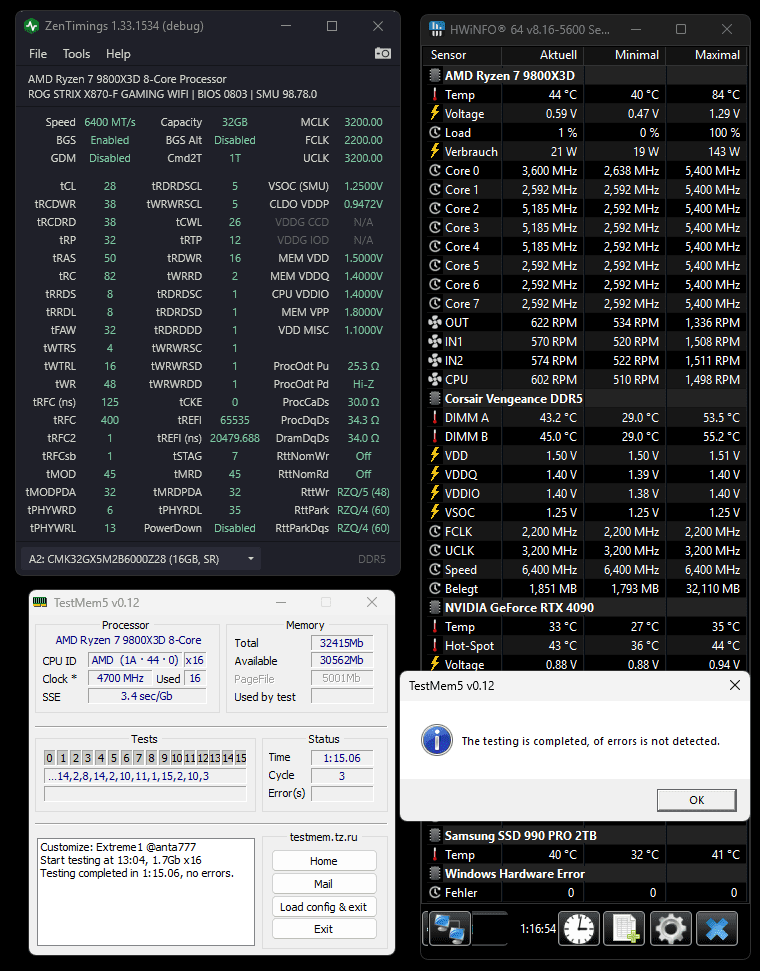Click the ZenTimings app icon in its title bar
This screenshot has width=760, height=971.
click(x=32, y=26)
